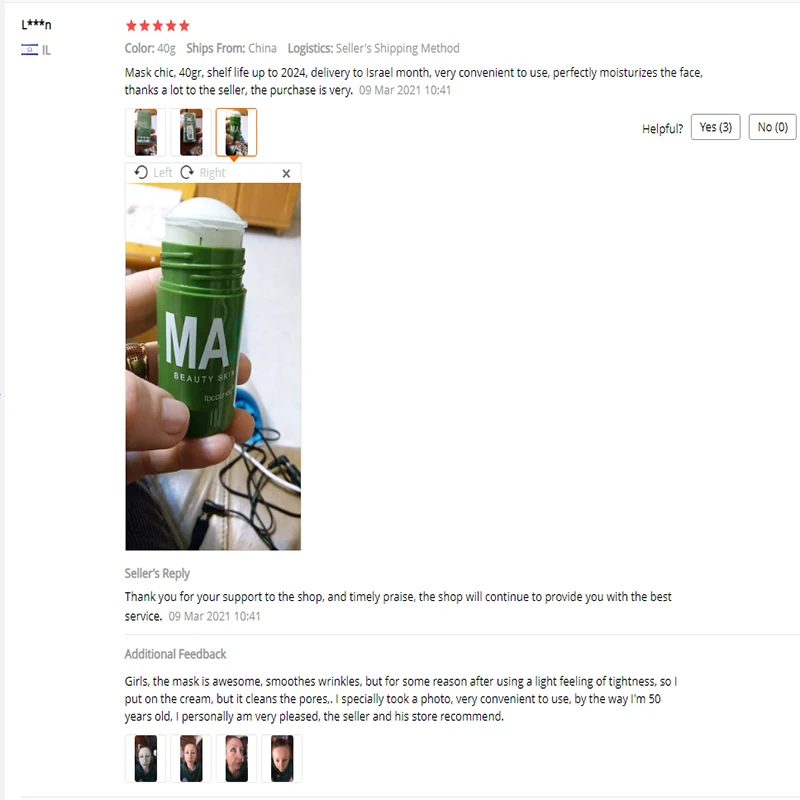Click the enlarged green mask stick photo
This screenshot has width=800, height=800.
coord(213,367)
